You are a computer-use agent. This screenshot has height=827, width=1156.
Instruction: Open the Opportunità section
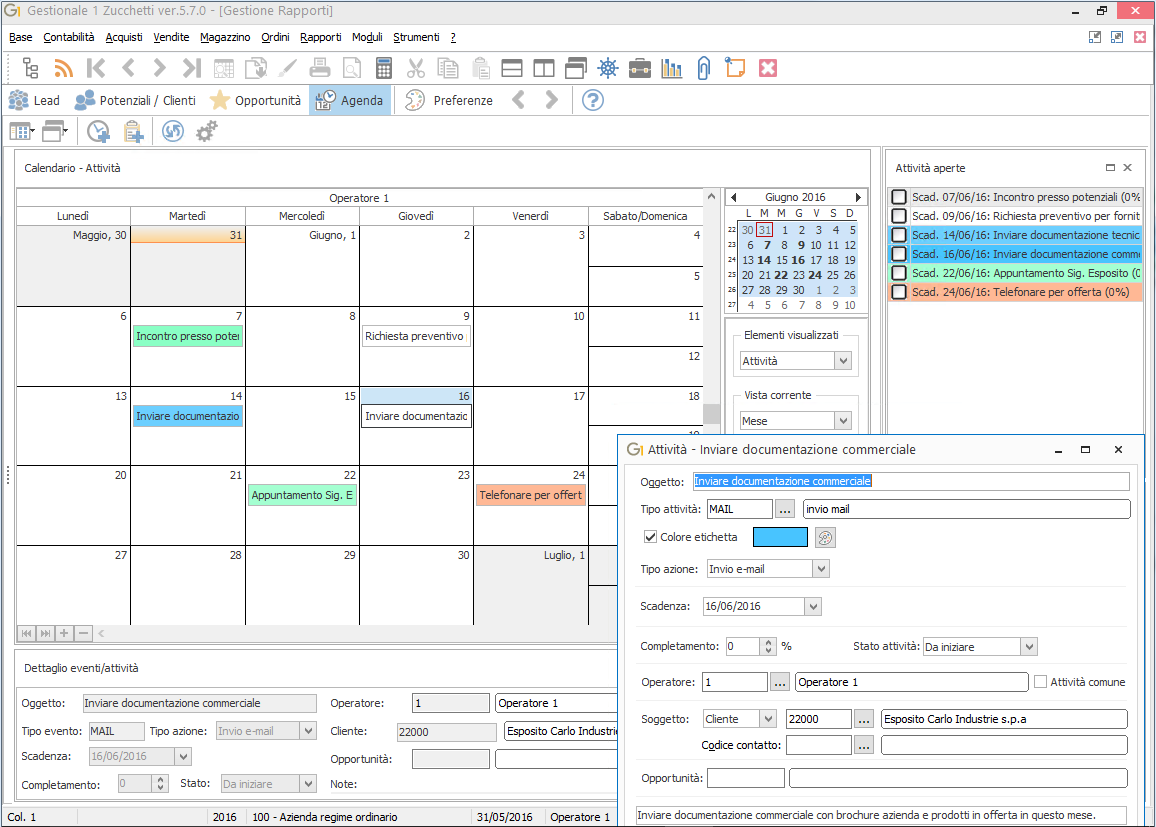[256, 100]
